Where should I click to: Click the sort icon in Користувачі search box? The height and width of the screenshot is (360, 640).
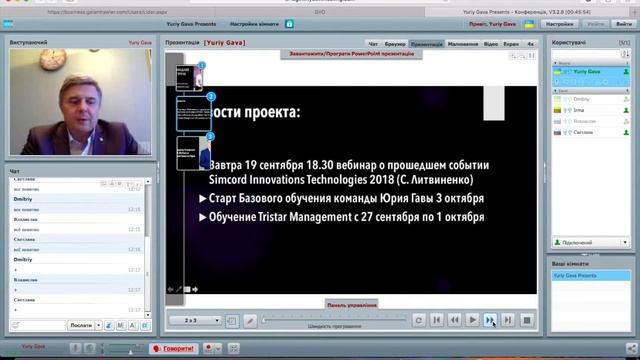(x=625, y=54)
